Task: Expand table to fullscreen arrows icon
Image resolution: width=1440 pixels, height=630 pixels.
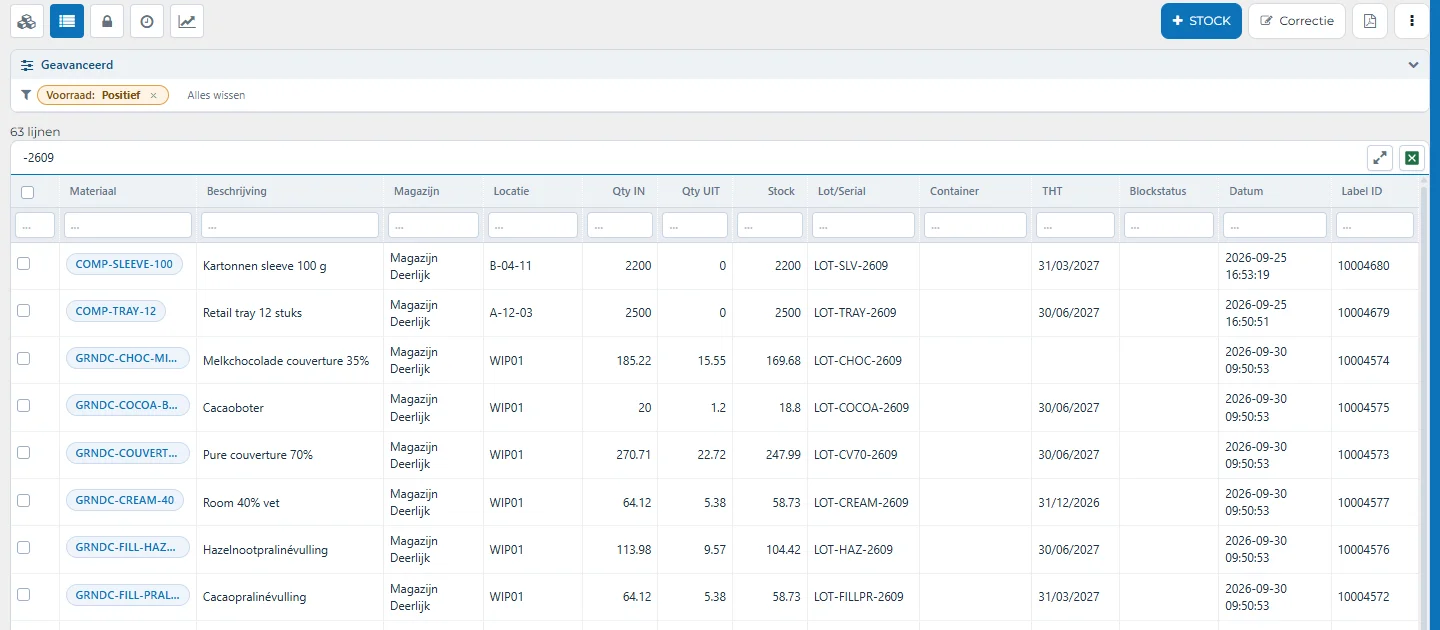Action: pyautogui.click(x=1380, y=157)
